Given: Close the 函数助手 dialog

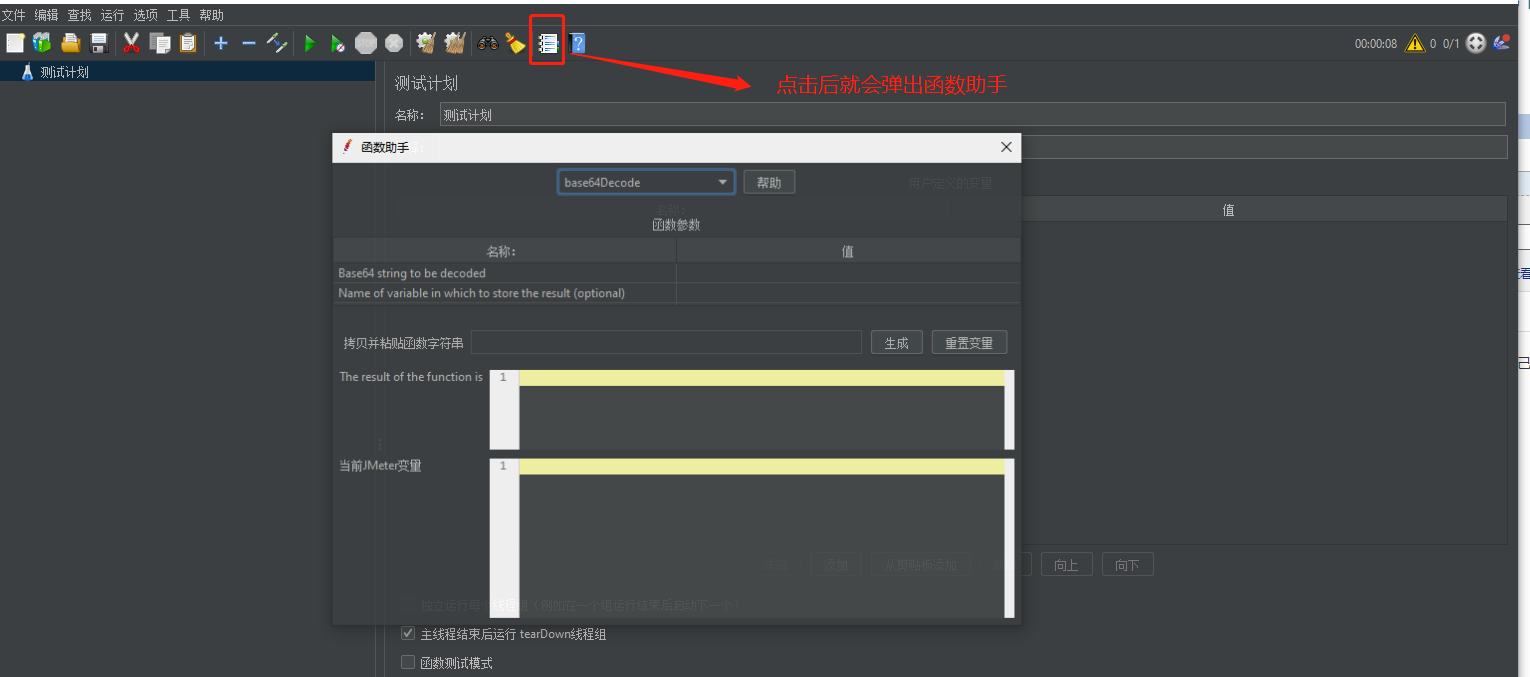Looking at the screenshot, I should tap(1007, 147).
